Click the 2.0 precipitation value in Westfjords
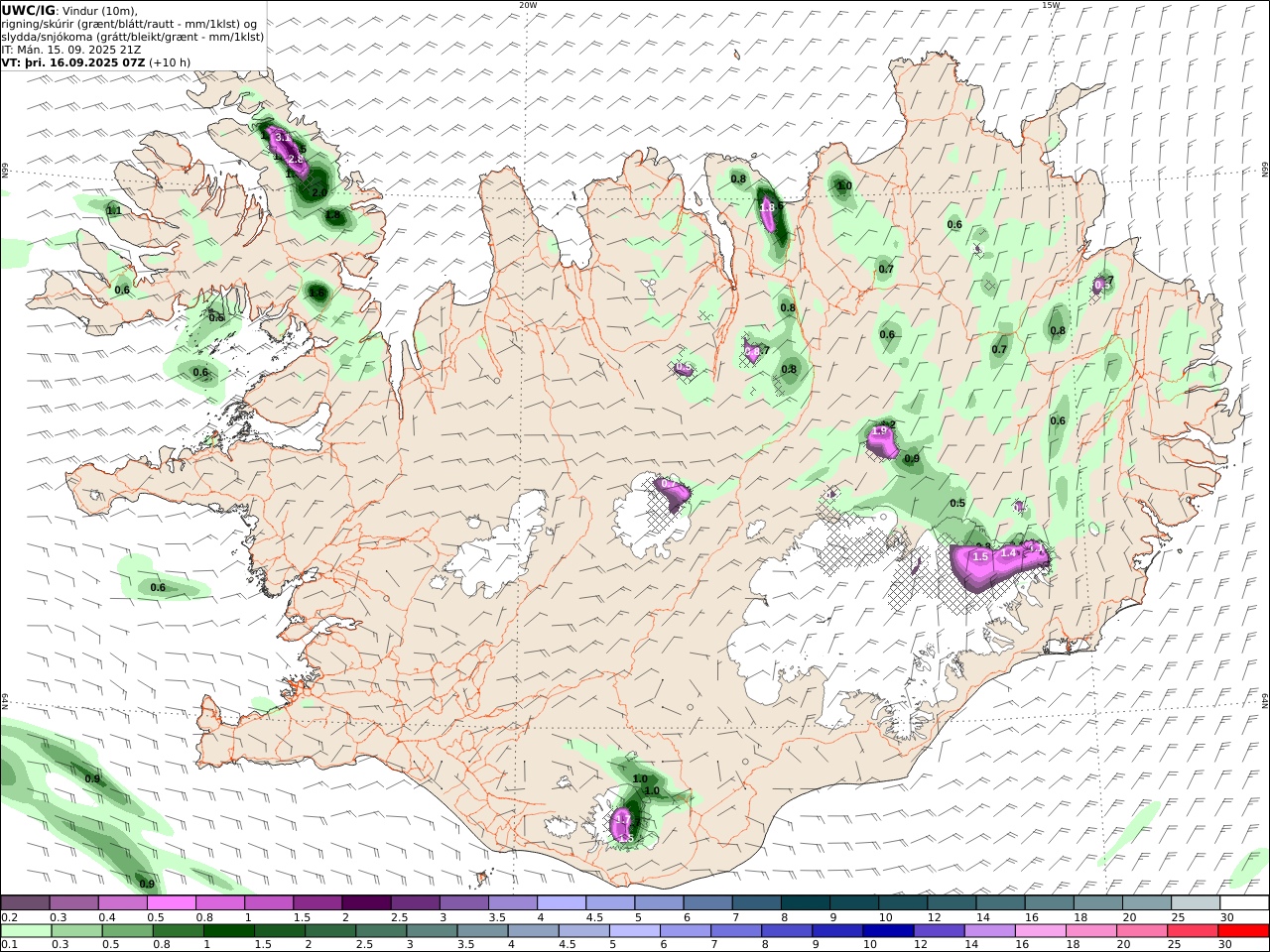 click(x=319, y=192)
